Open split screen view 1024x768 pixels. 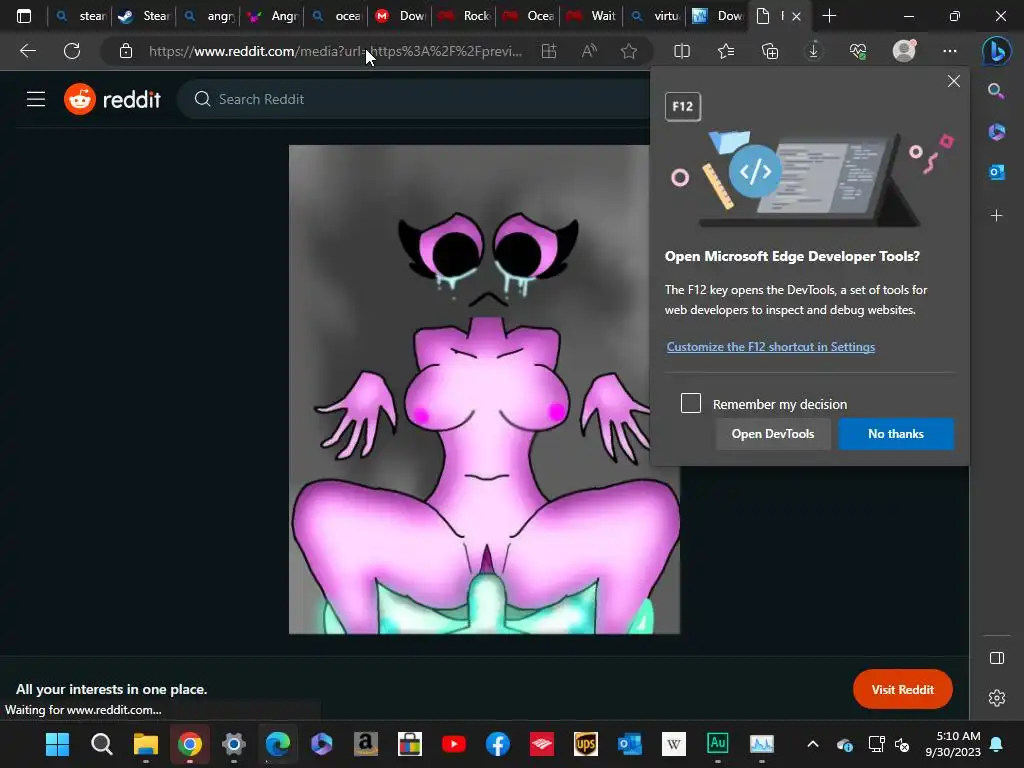pos(682,51)
